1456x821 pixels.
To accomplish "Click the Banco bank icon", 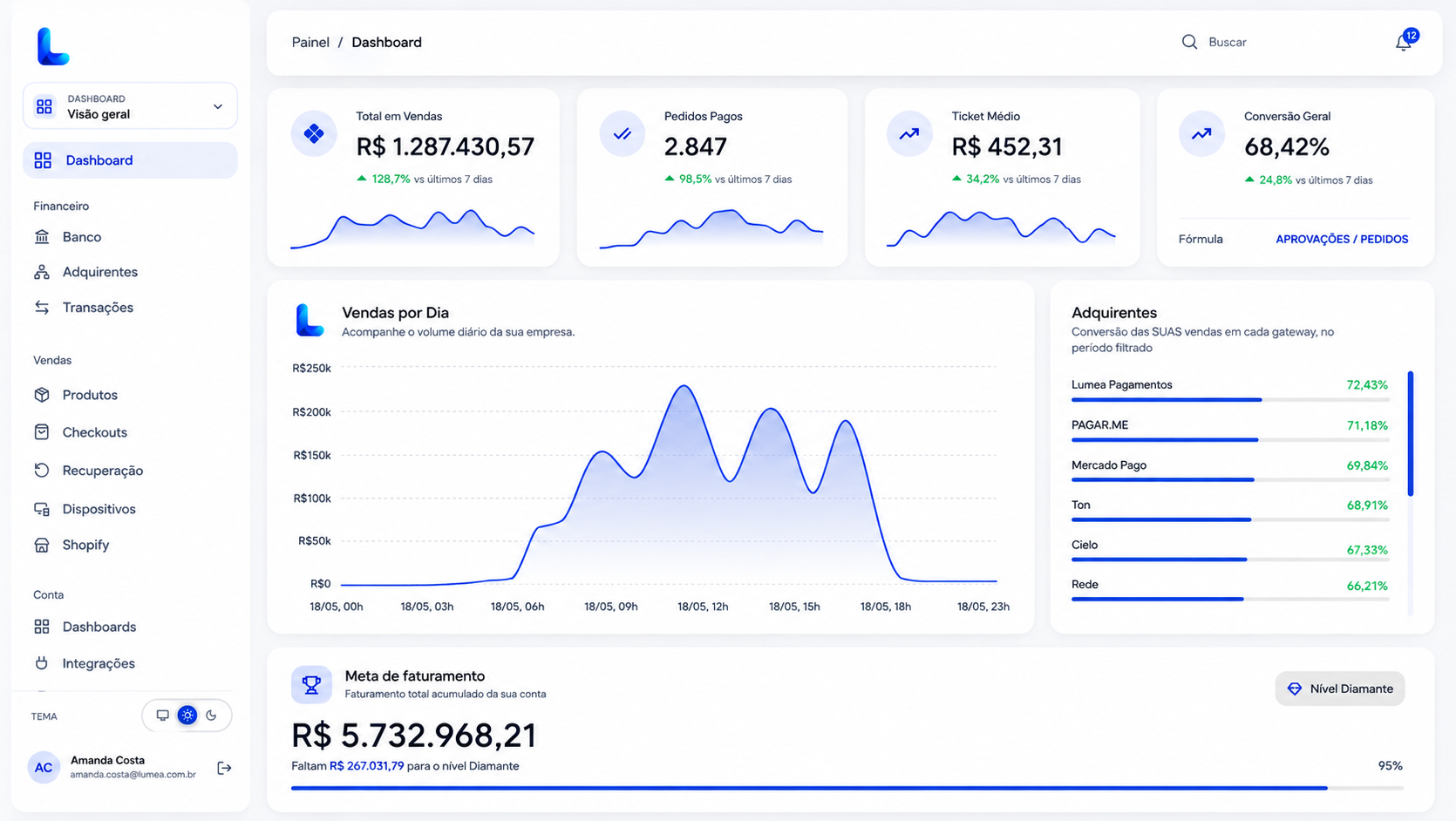I will coord(42,237).
